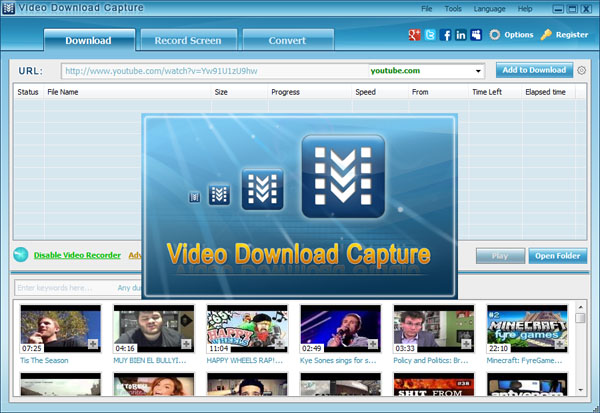The width and height of the screenshot is (600, 413).
Task: Click app logo icon in title bar
Action: (x=8, y=8)
